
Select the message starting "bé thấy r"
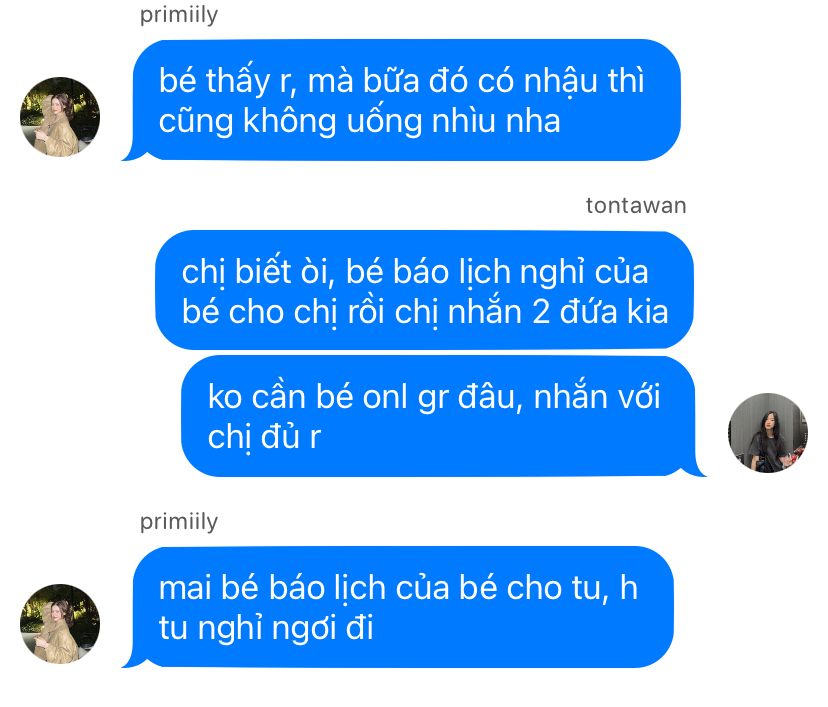tap(401, 100)
